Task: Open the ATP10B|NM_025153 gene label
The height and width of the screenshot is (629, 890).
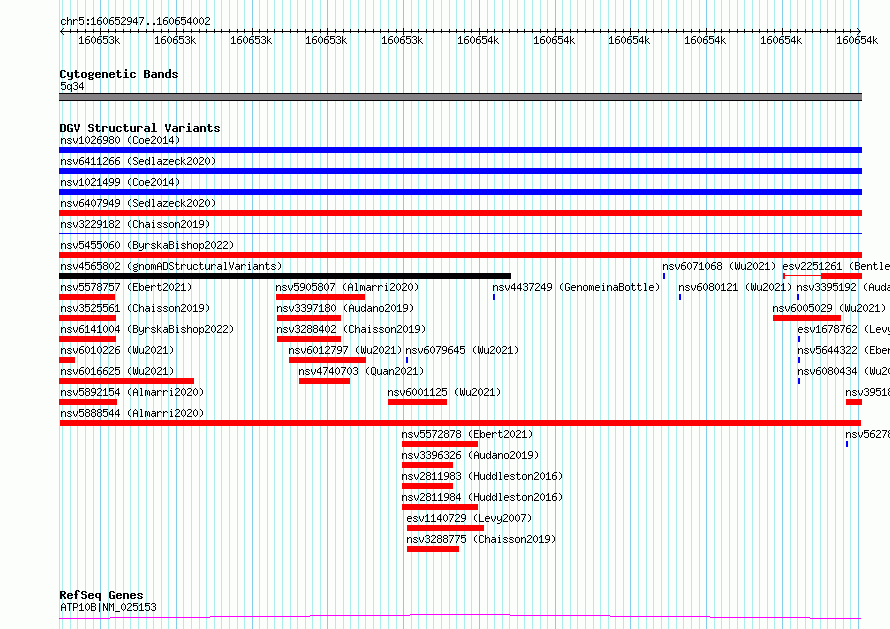Action: pos(108,607)
